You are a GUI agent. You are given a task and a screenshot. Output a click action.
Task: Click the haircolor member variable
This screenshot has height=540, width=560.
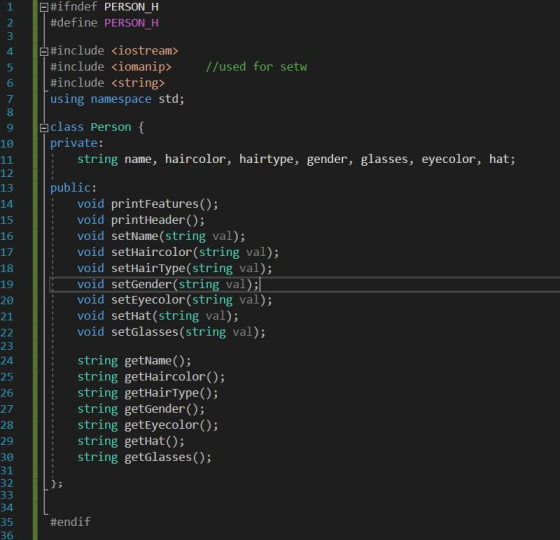(x=195, y=159)
